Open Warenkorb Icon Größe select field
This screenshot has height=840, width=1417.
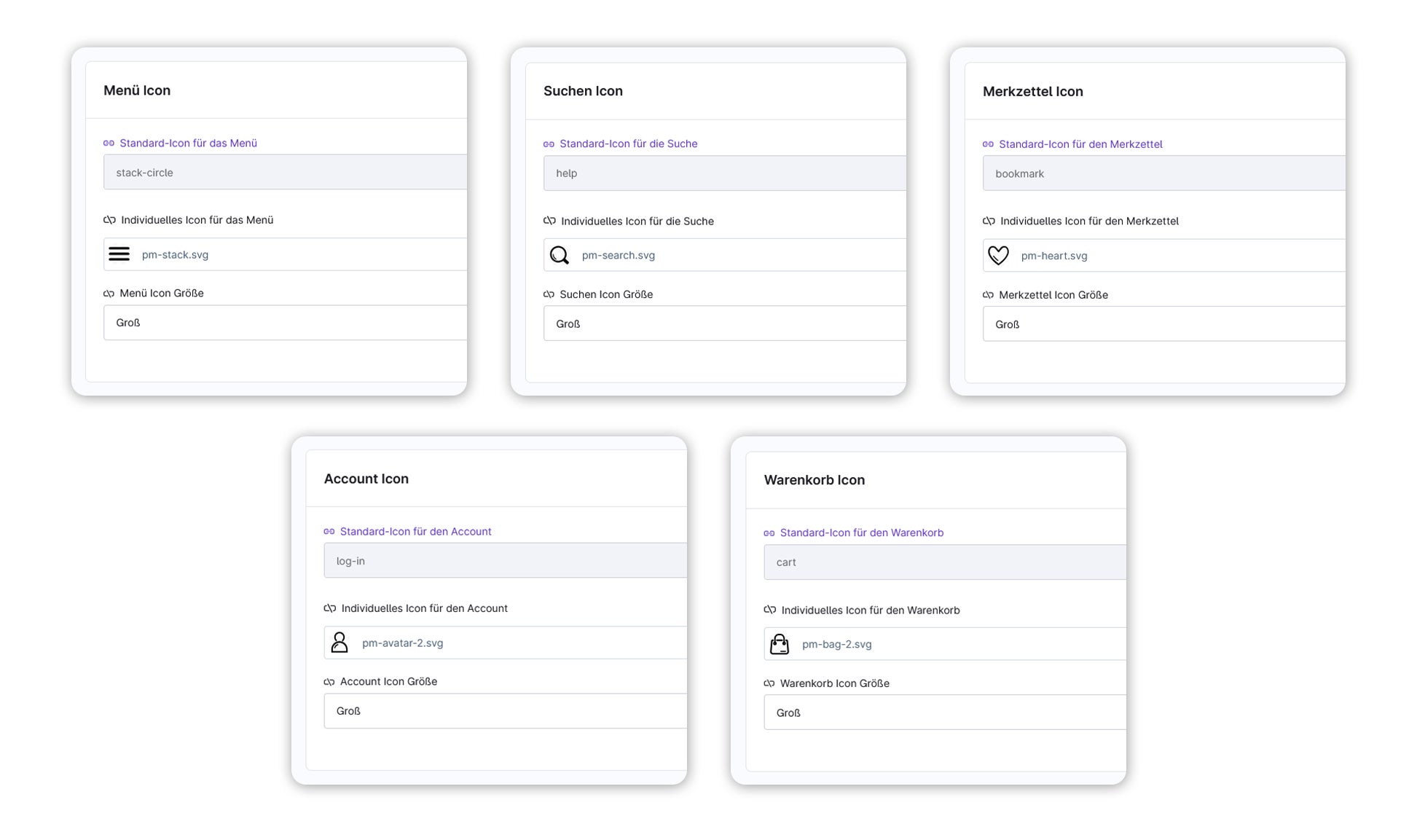click(946, 713)
